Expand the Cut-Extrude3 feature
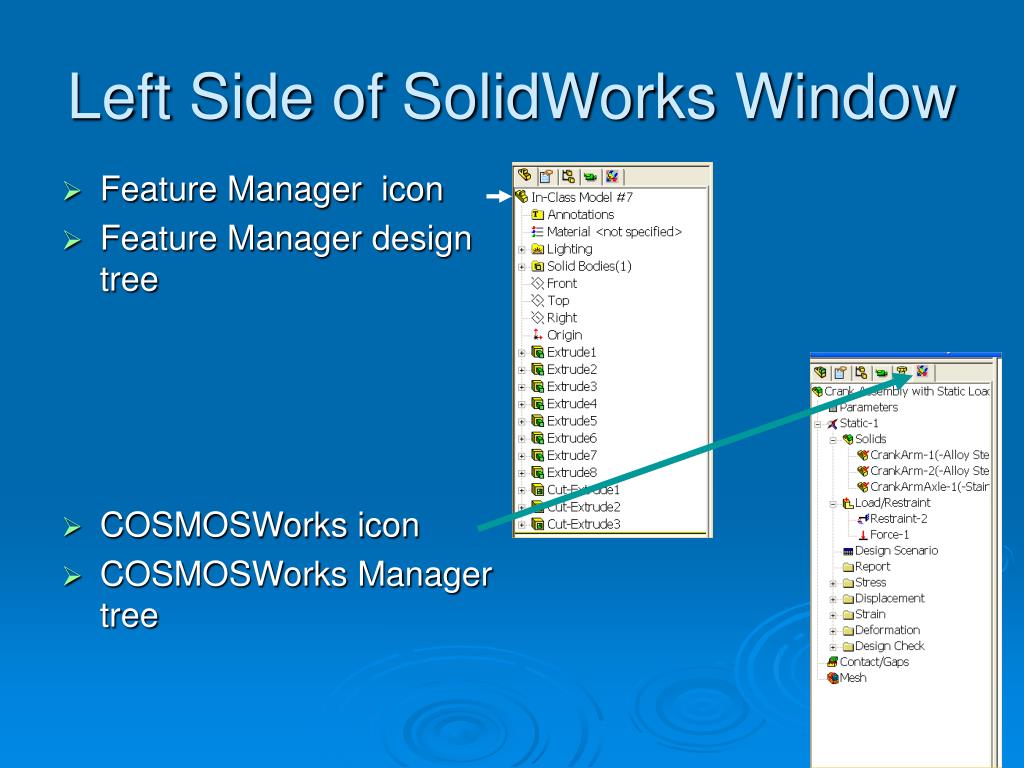Screen dimensions: 1024x768 (x=522, y=524)
